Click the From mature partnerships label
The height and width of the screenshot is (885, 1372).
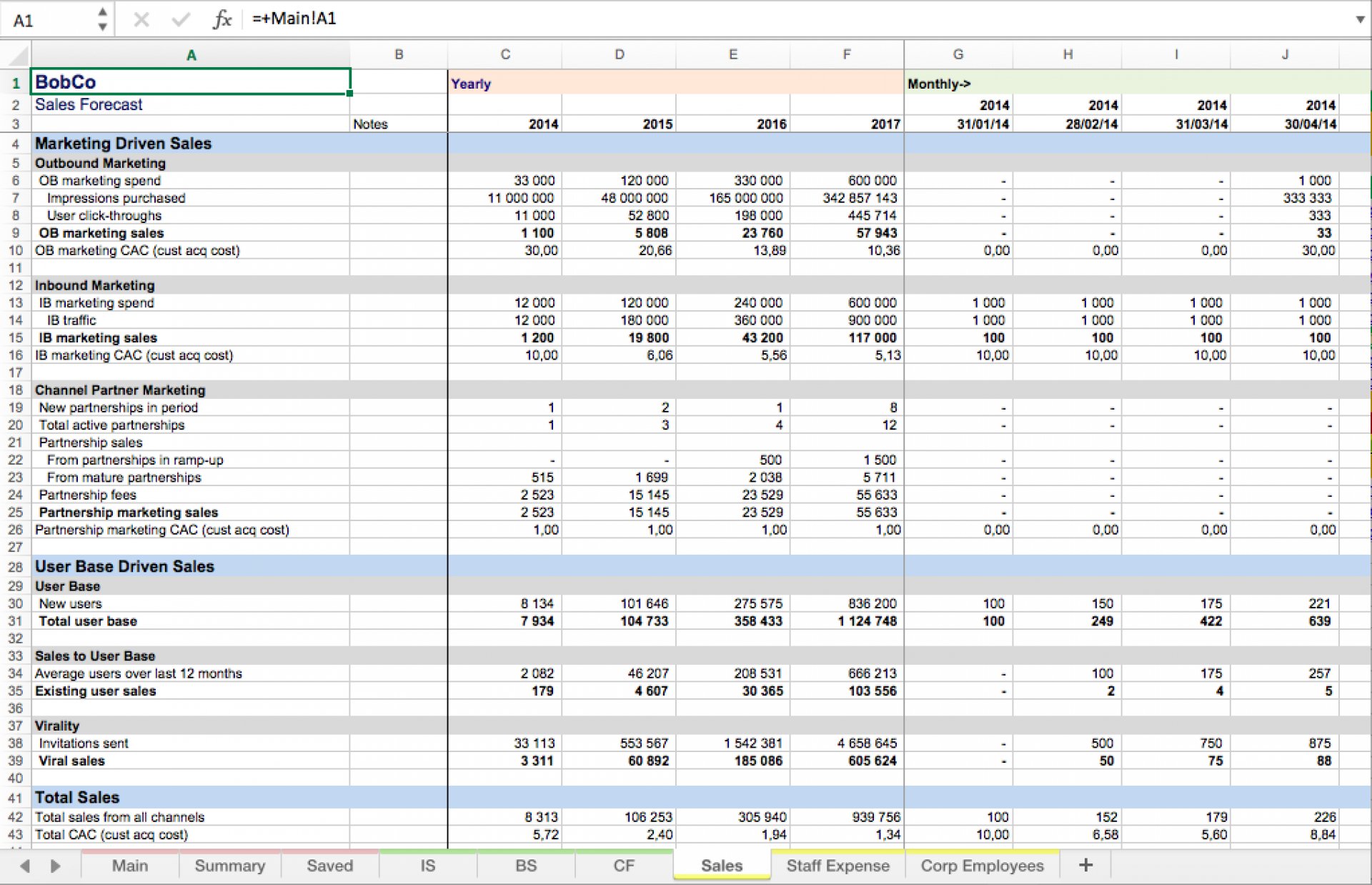[x=124, y=478]
